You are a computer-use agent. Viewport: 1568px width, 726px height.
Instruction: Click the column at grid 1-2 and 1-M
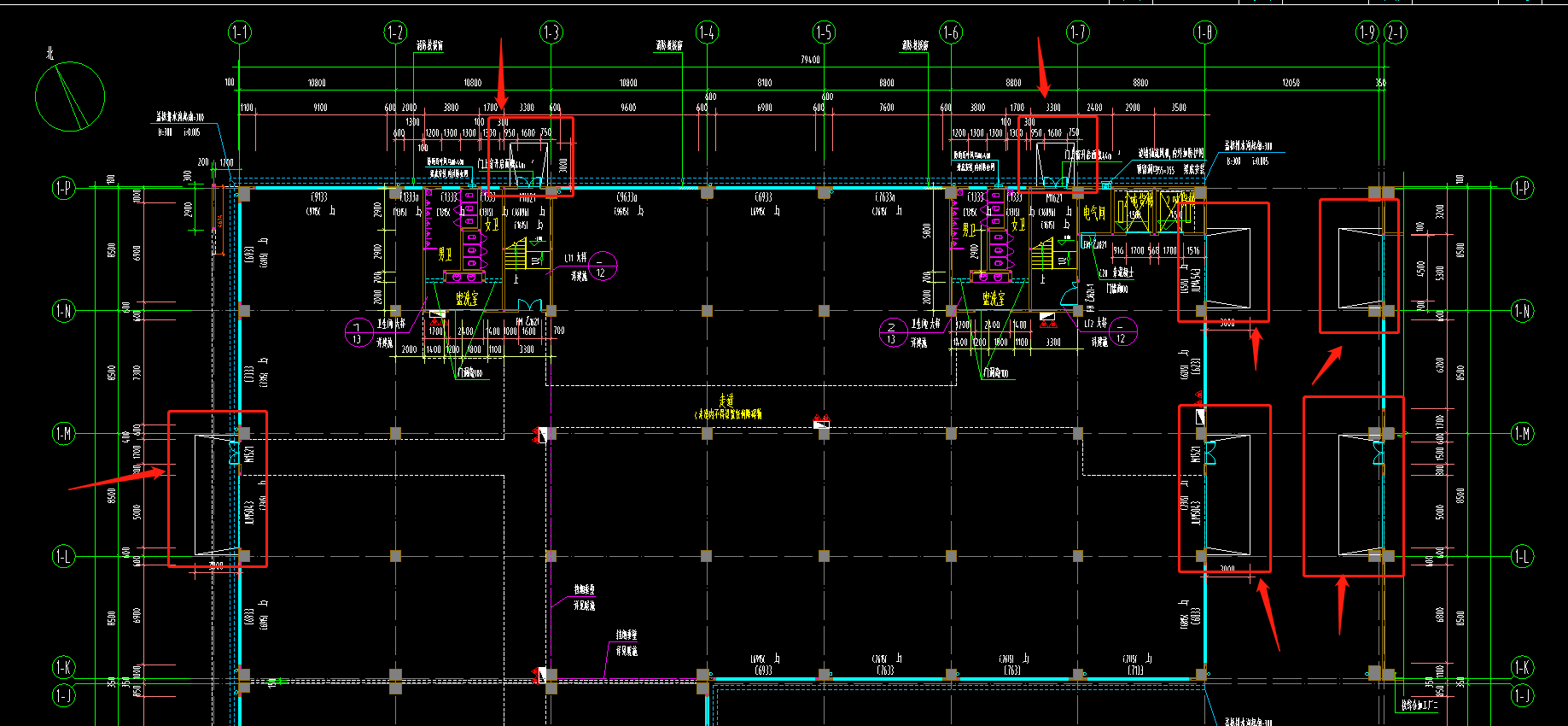[x=395, y=434]
